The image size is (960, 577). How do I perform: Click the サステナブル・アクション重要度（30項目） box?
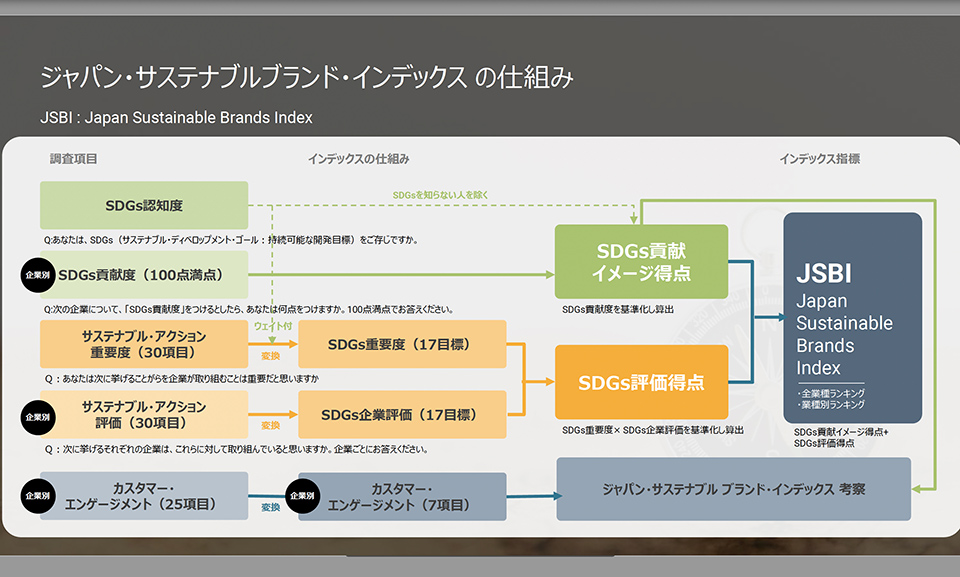pyautogui.click(x=144, y=345)
